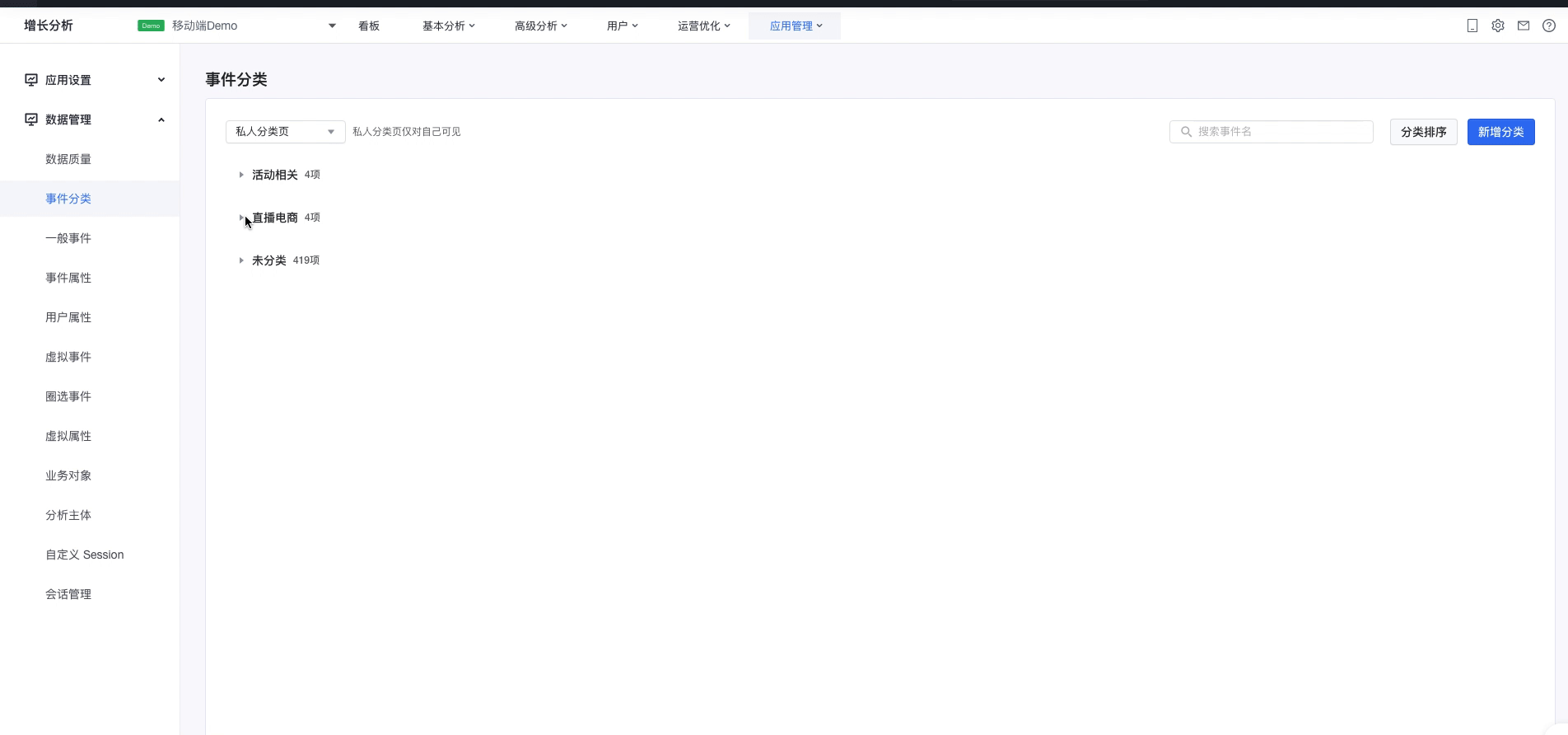
Task: Click the 应用设置 monitor icon in sidebar
Action: [31, 80]
